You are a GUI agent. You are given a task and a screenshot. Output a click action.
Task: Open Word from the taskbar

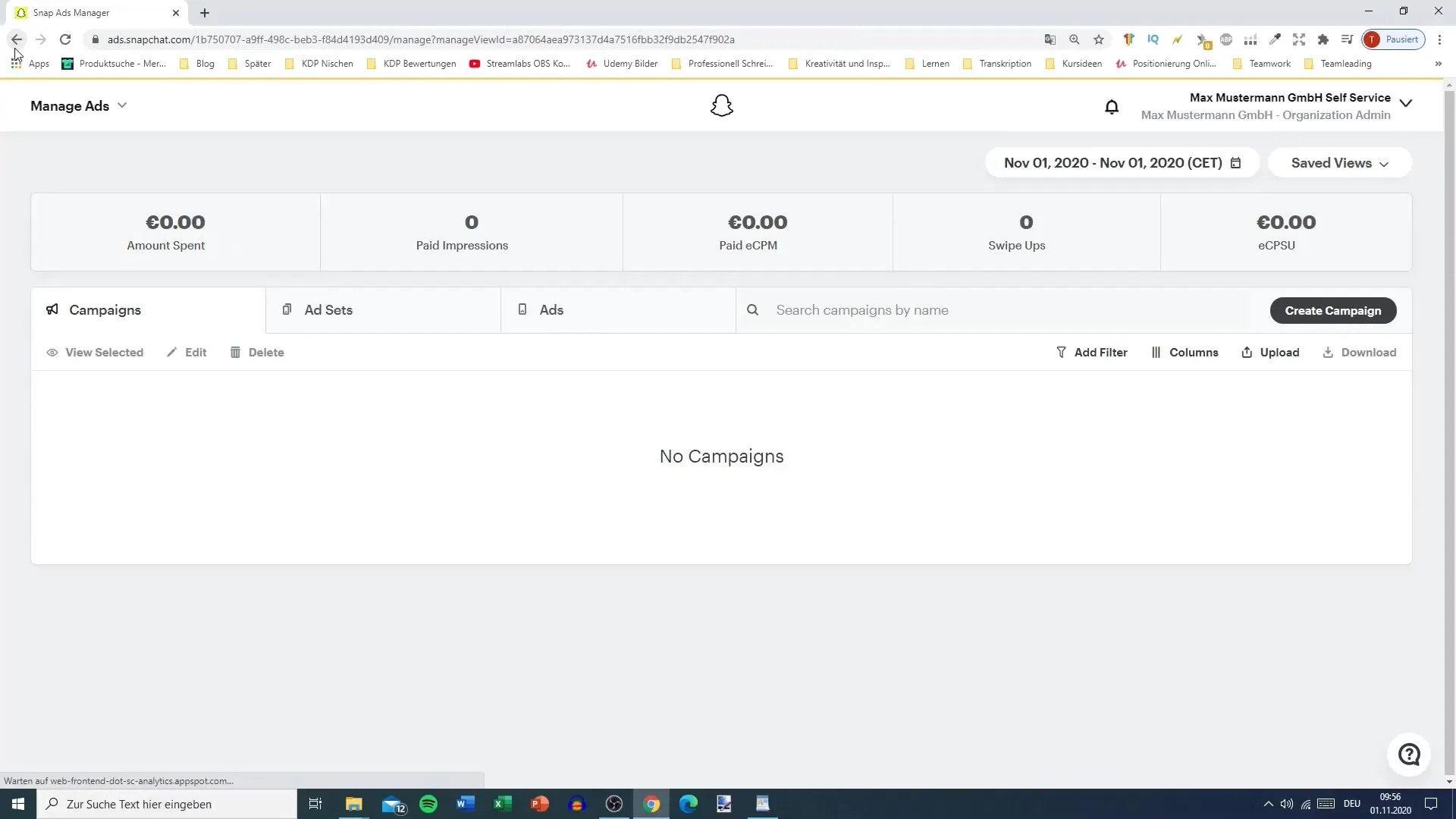pyautogui.click(x=466, y=804)
